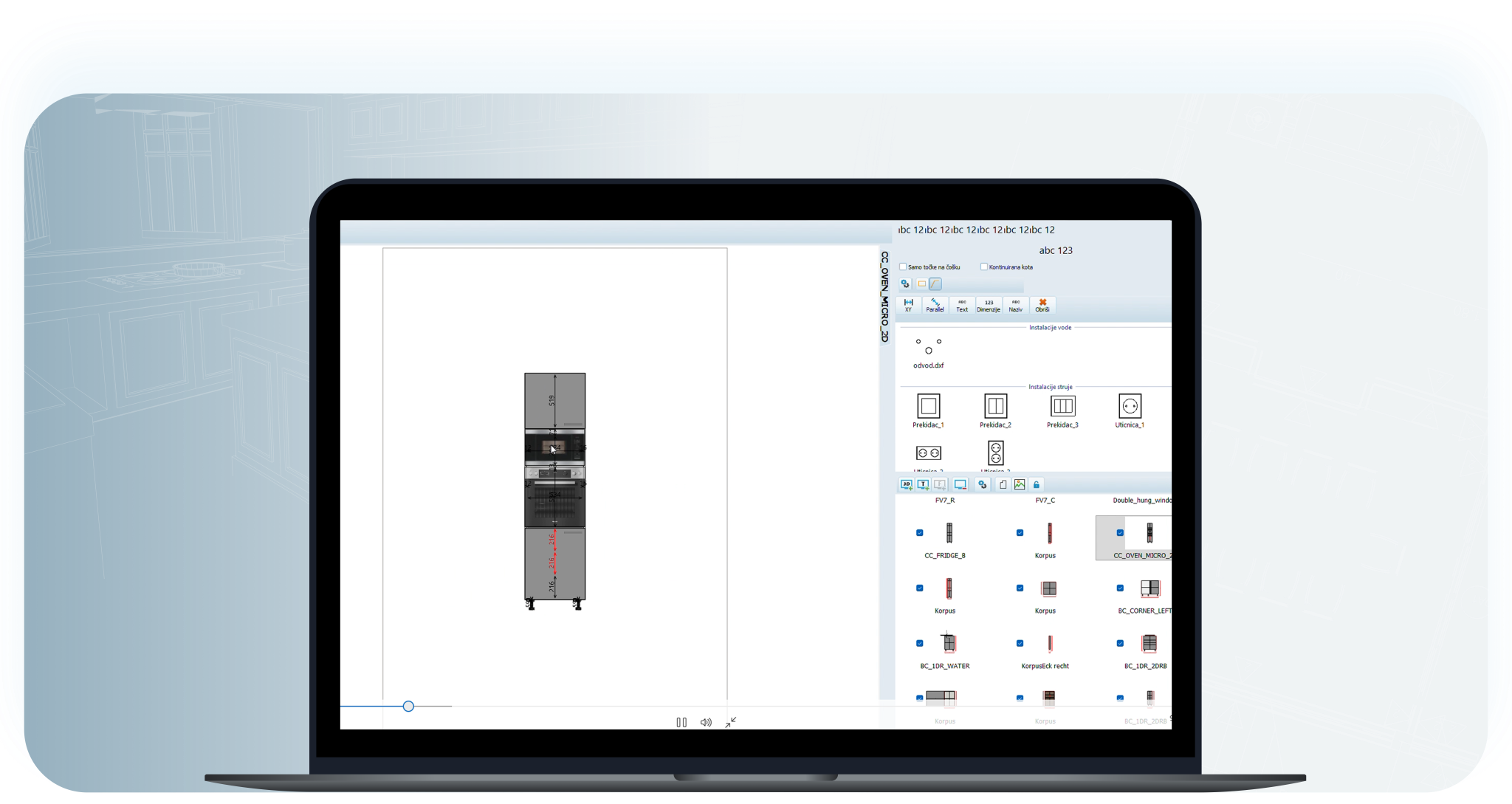
Task: Choose the Text annotation tool
Action: point(962,305)
